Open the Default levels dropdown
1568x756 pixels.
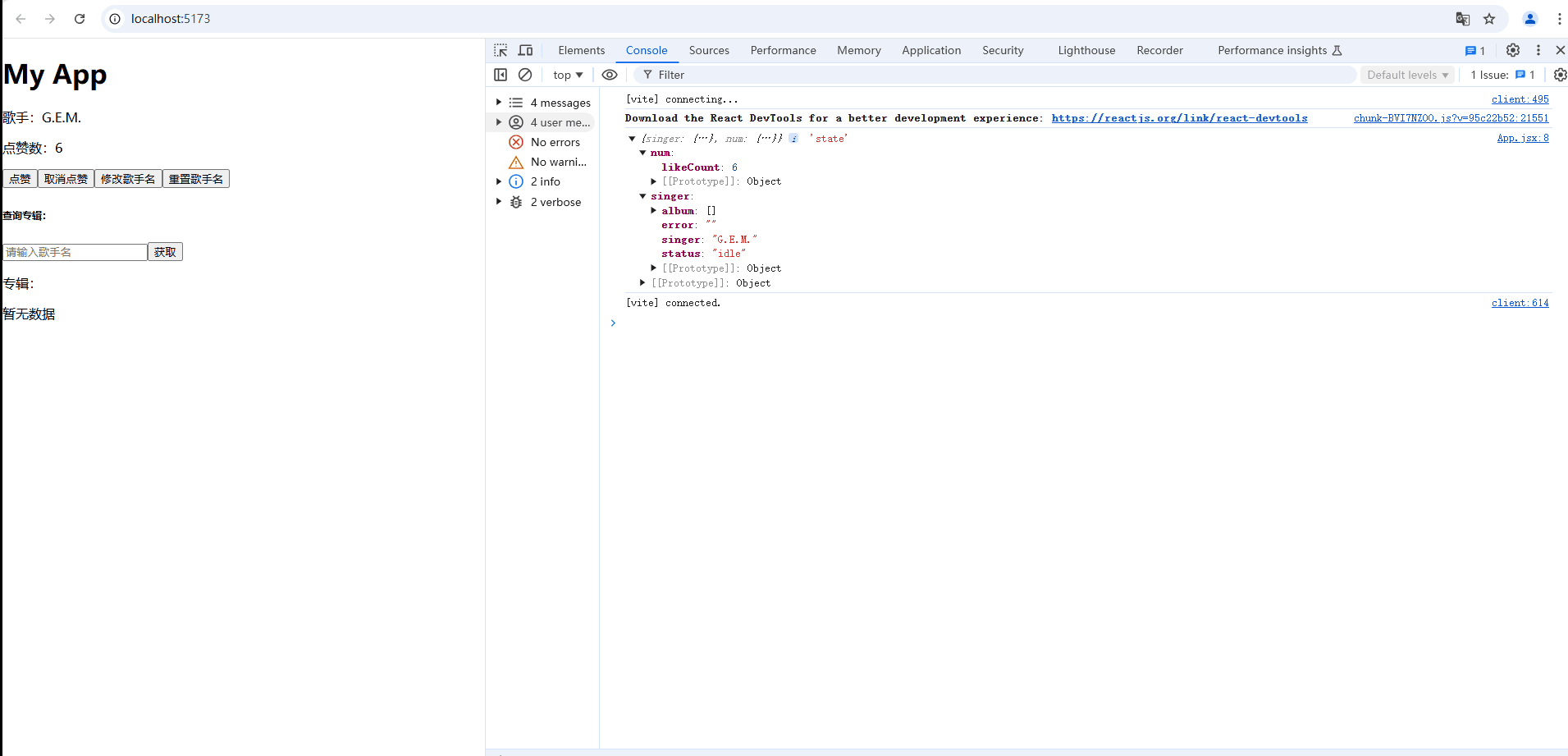(1407, 75)
